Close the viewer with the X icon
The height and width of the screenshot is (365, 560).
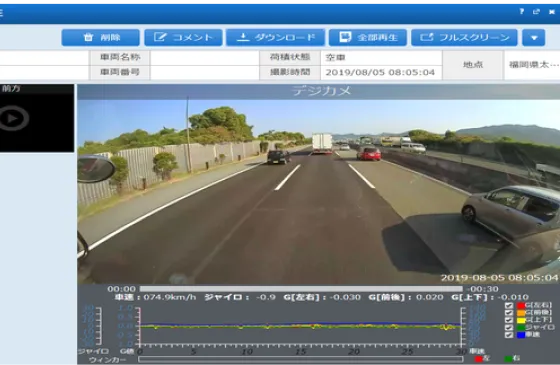click(x=552, y=12)
